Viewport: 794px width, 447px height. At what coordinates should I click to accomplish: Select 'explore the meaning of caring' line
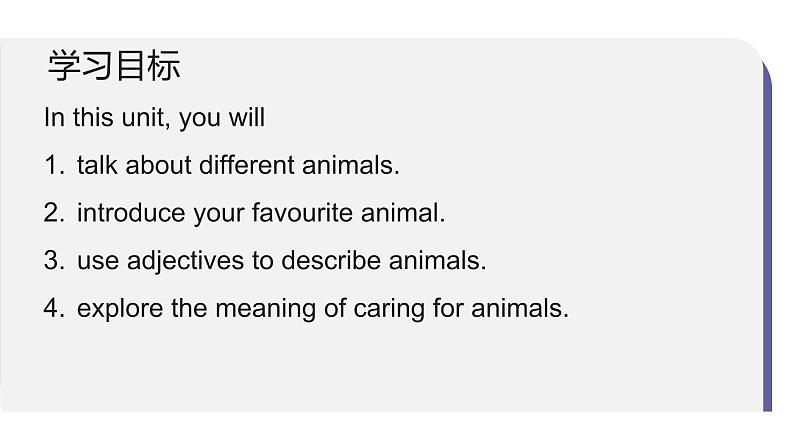click(323, 308)
